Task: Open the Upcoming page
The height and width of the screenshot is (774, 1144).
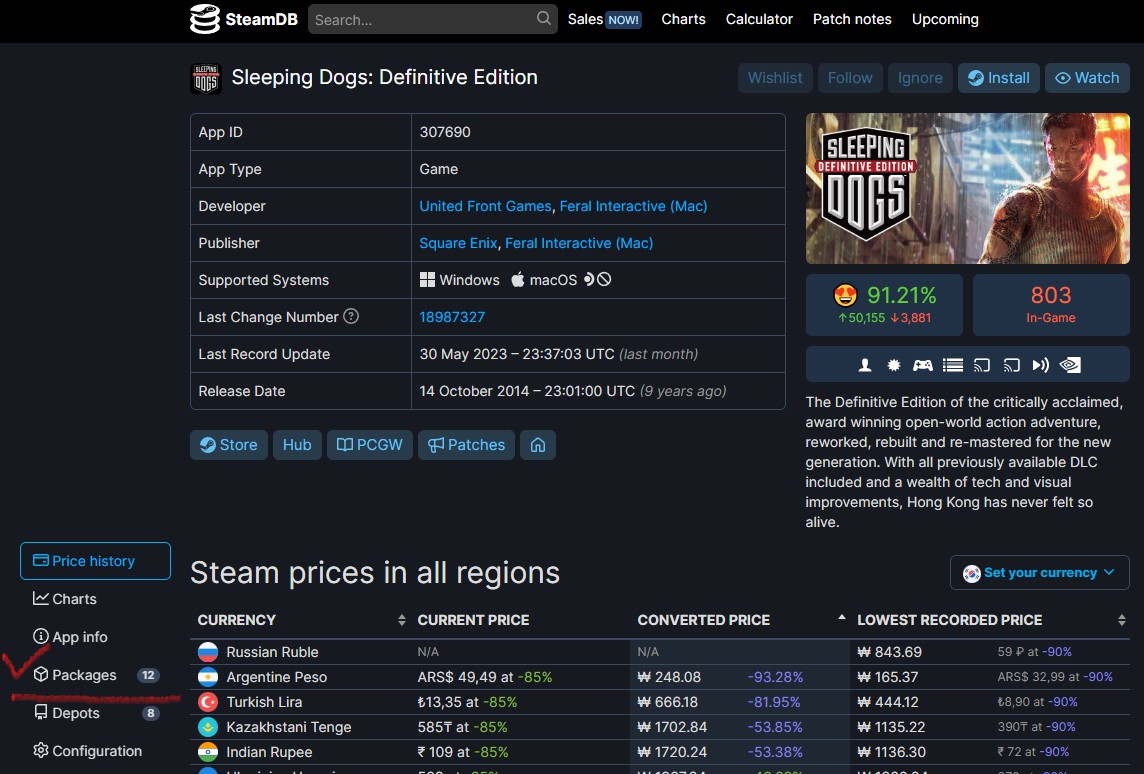Action: point(945,19)
